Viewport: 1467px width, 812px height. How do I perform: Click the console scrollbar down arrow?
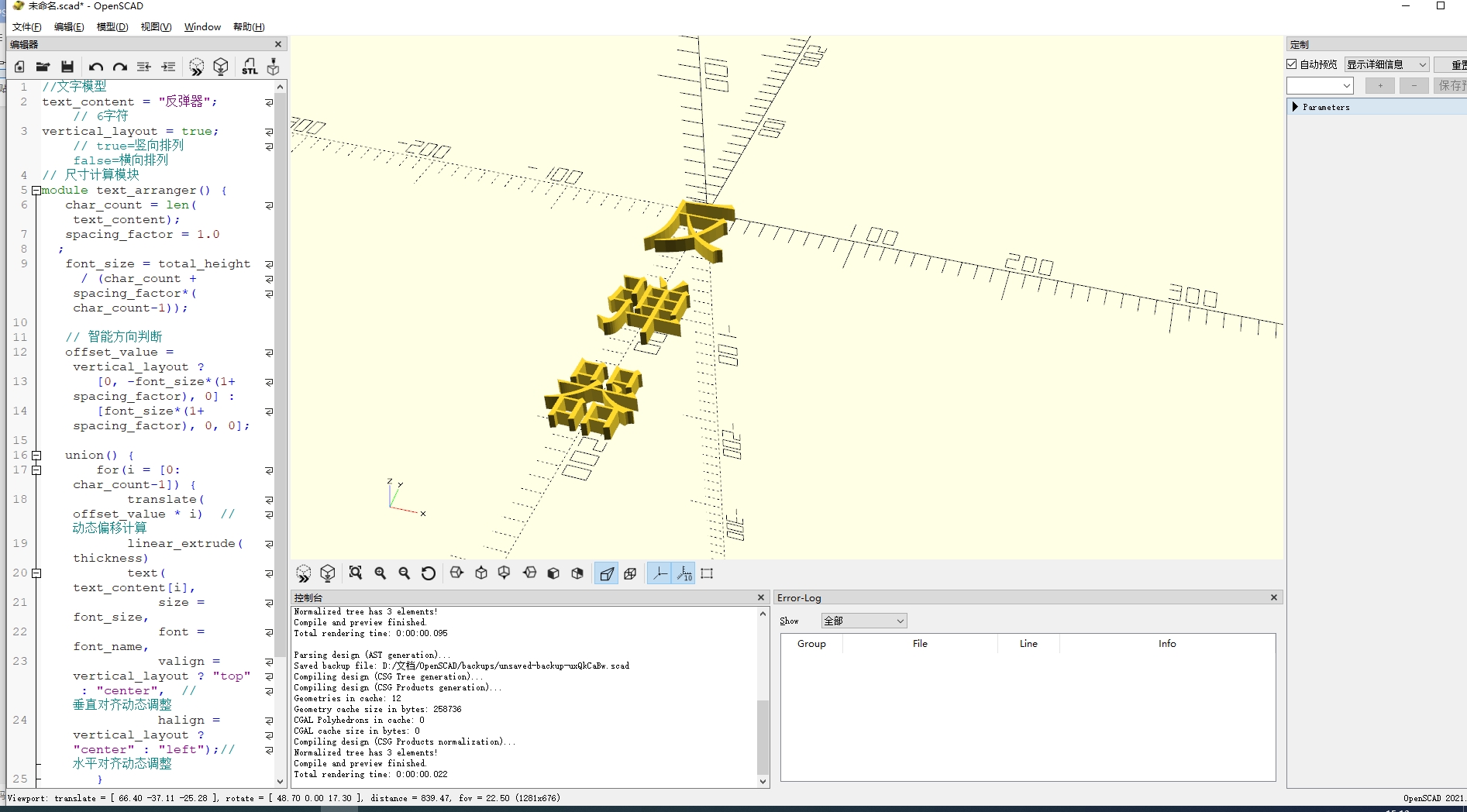[x=763, y=782]
